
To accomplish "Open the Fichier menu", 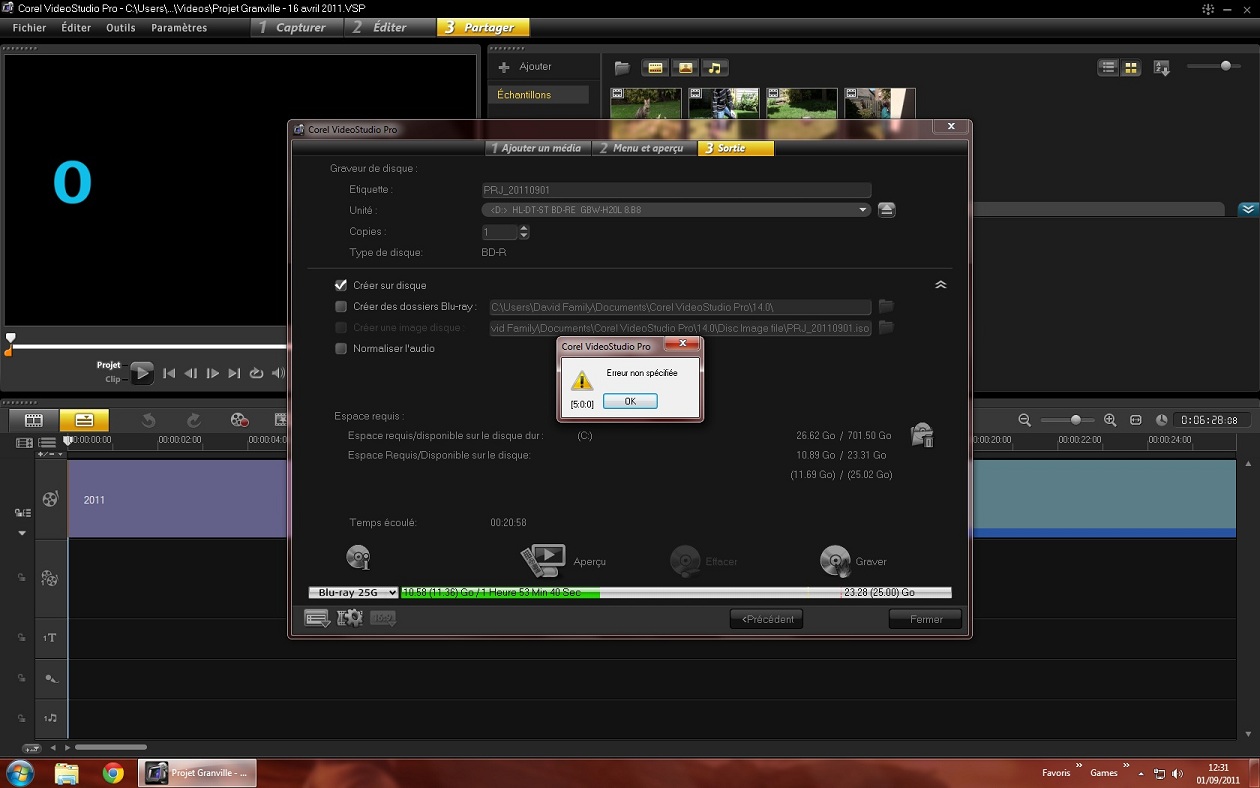I will point(29,28).
